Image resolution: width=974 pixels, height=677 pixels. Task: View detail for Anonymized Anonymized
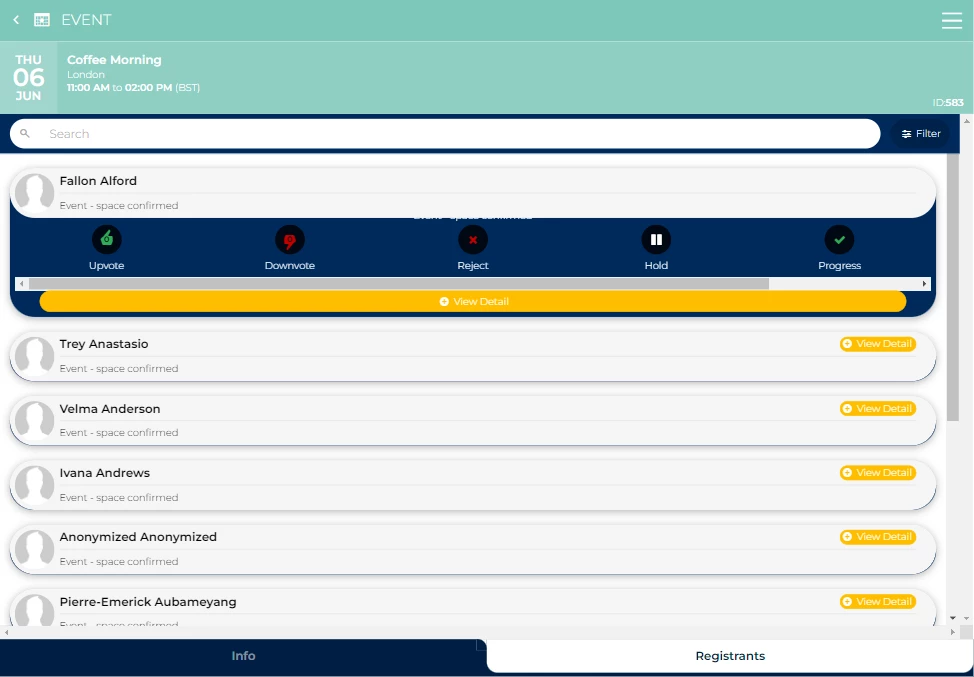(878, 536)
